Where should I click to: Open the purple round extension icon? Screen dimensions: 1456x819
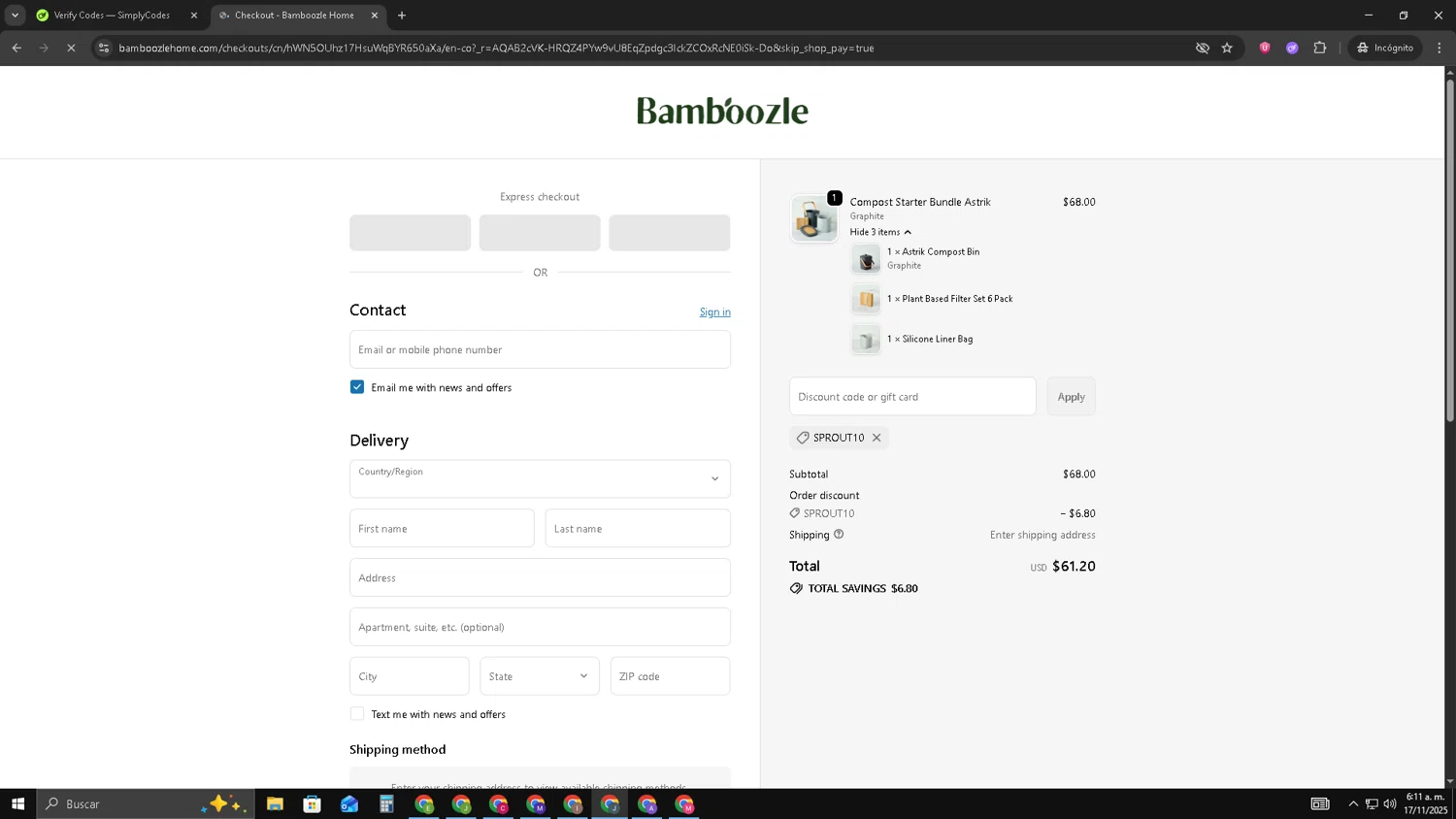(x=1292, y=48)
